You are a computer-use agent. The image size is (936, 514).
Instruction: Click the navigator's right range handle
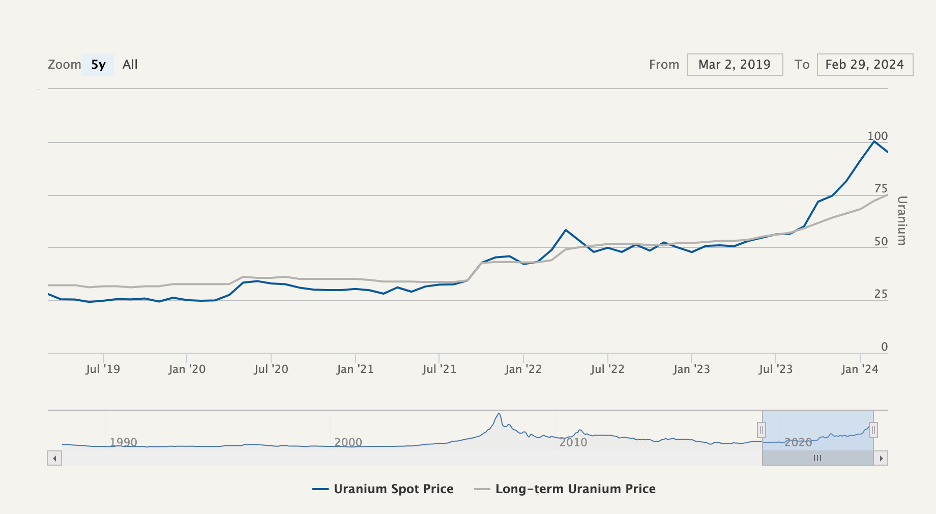pos(873,430)
